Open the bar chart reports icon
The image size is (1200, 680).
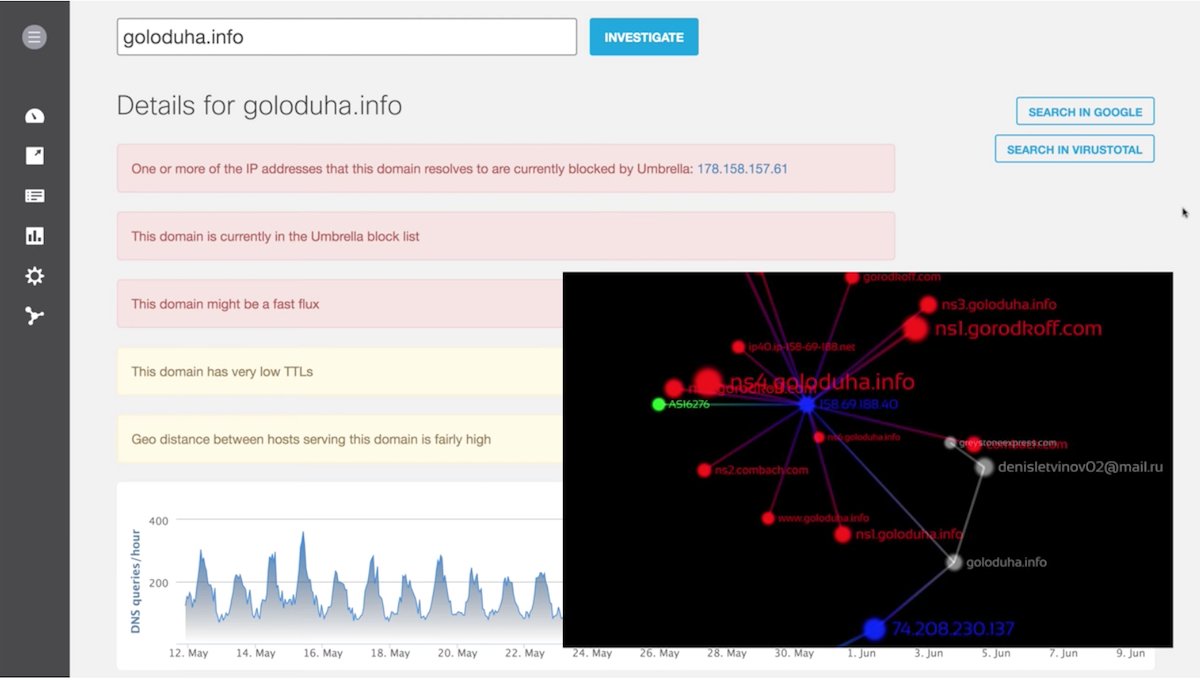35,236
